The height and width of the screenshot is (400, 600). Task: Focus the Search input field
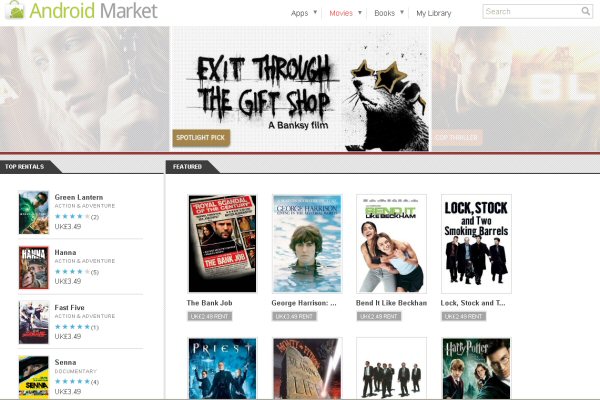click(x=532, y=11)
